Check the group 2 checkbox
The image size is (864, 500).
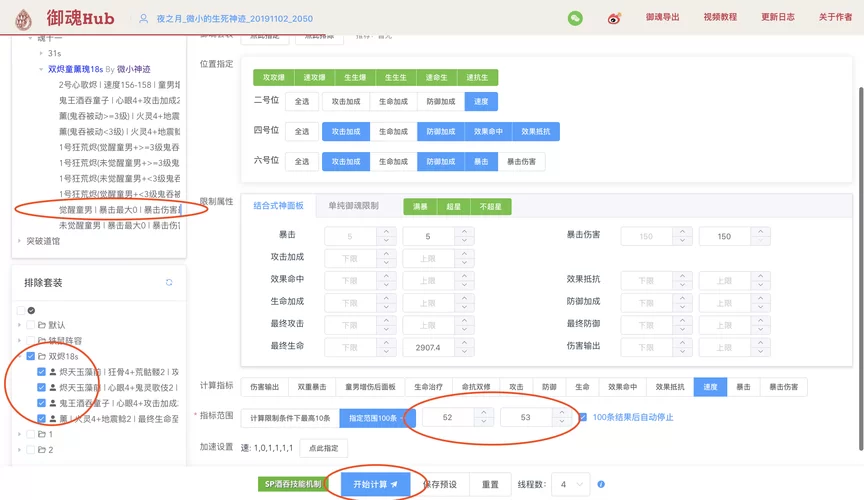click(30, 450)
